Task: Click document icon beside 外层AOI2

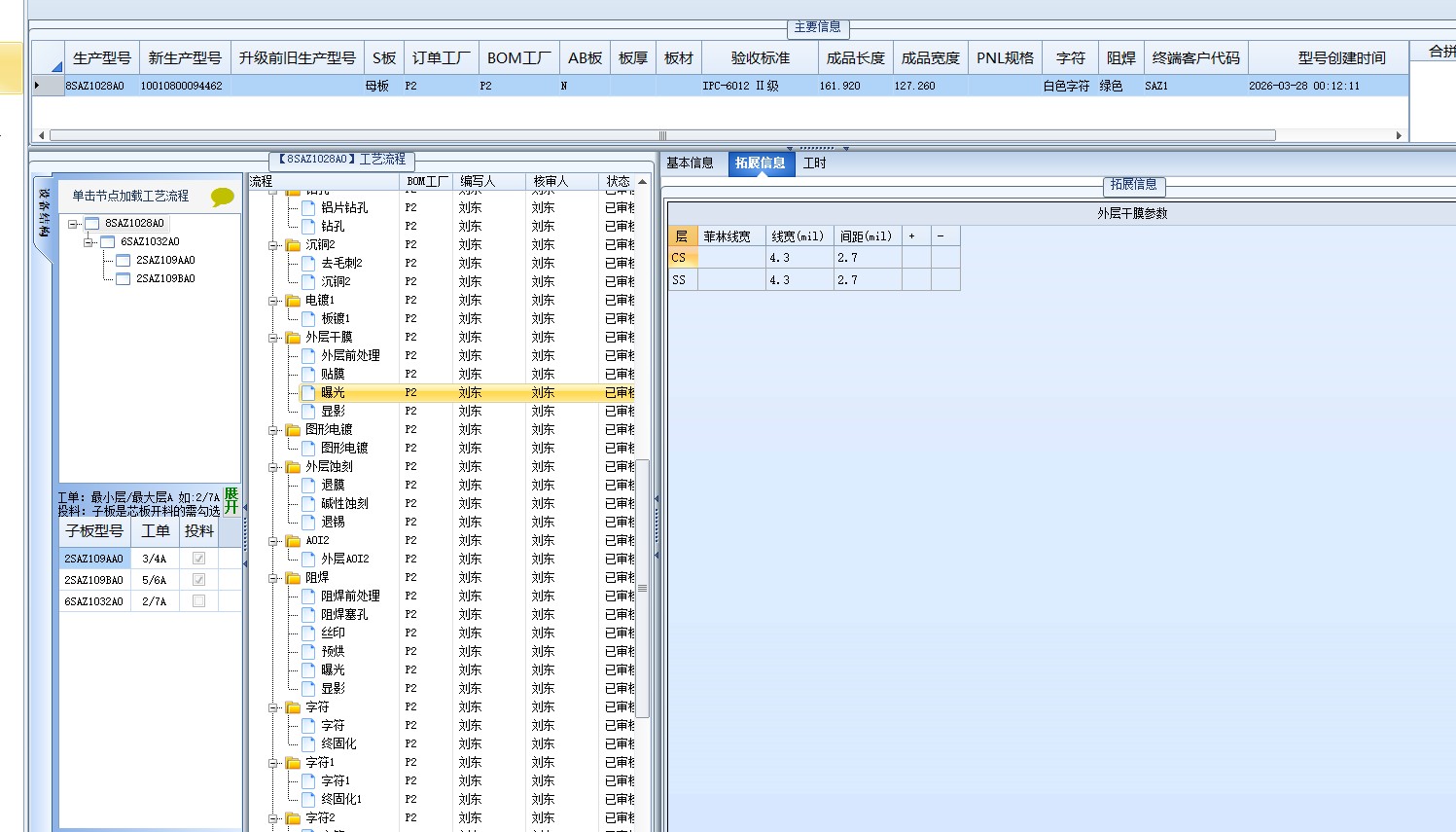Action: click(x=308, y=559)
